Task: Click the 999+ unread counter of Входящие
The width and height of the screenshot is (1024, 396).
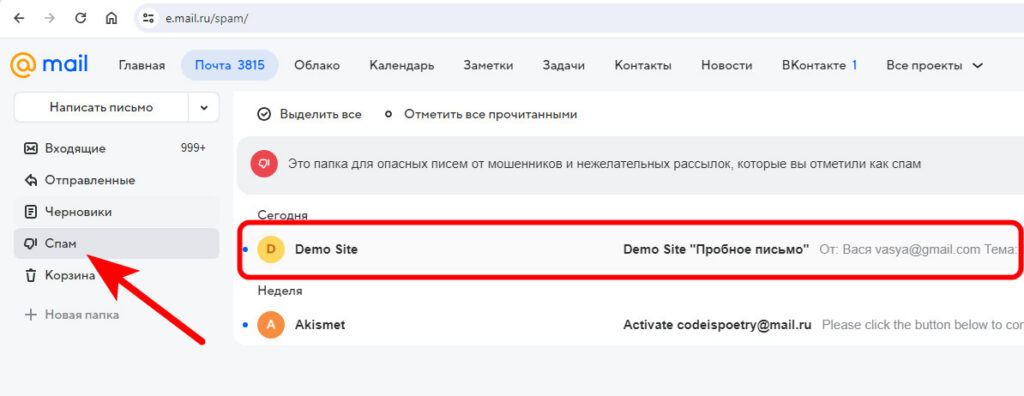Action: [x=193, y=148]
